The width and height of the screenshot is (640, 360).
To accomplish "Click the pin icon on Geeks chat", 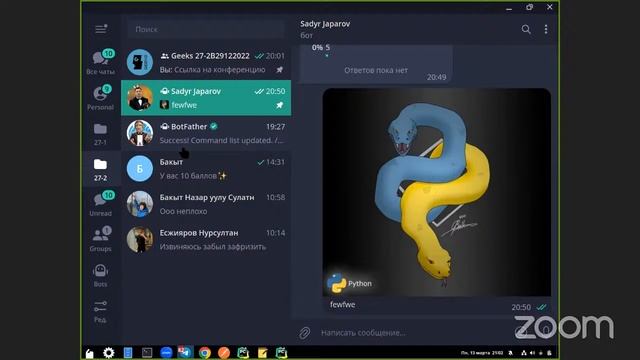I will coord(280,70).
